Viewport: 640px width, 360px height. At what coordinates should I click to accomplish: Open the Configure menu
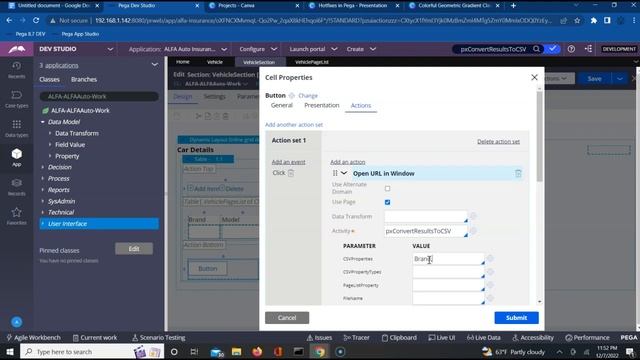258,49
